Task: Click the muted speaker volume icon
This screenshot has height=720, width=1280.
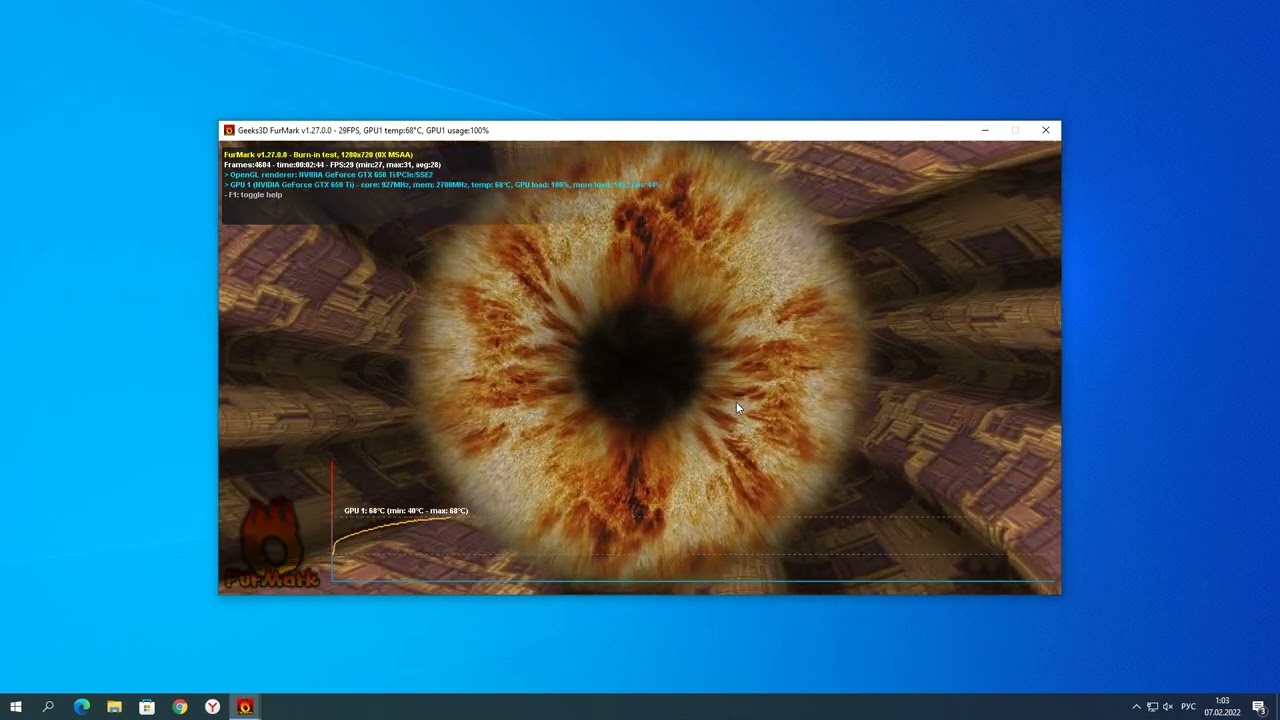Action: tap(1168, 707)
